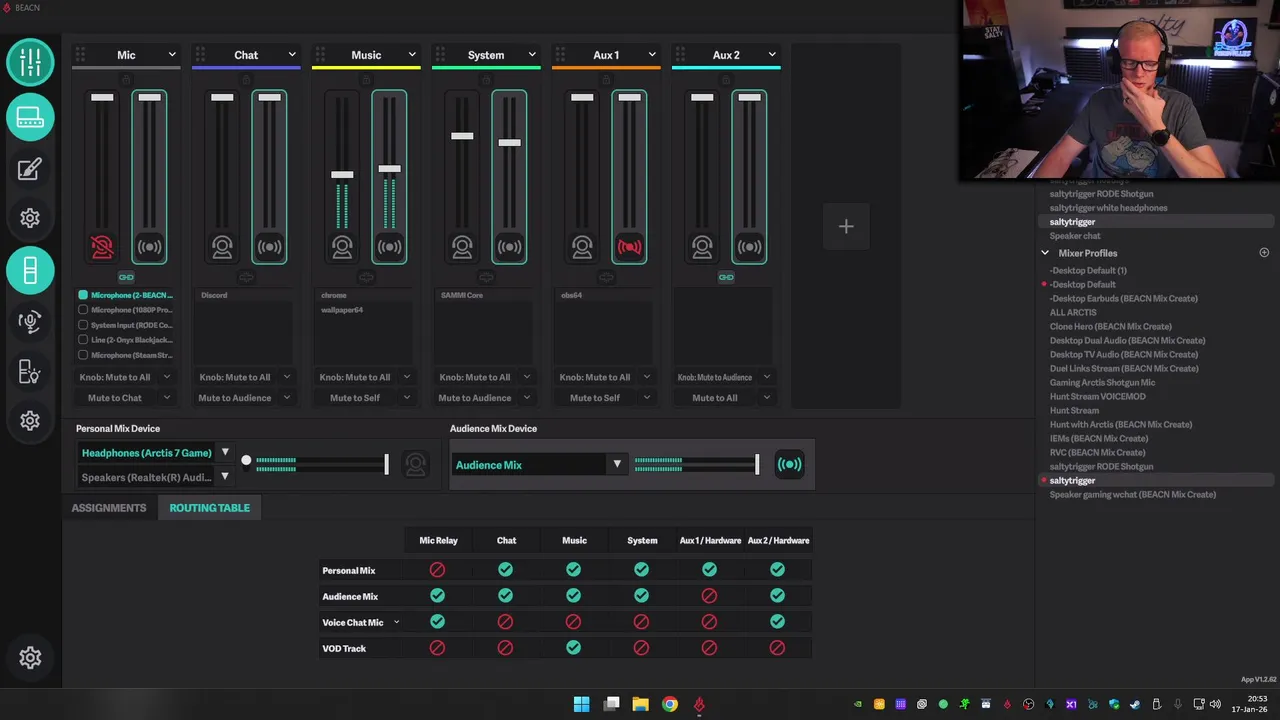Image resolution: width=1280 pixels, height=720 pixels.
Task: Check Line (2-Onyx Blackjack input checkbox
Action: (83, 340)
